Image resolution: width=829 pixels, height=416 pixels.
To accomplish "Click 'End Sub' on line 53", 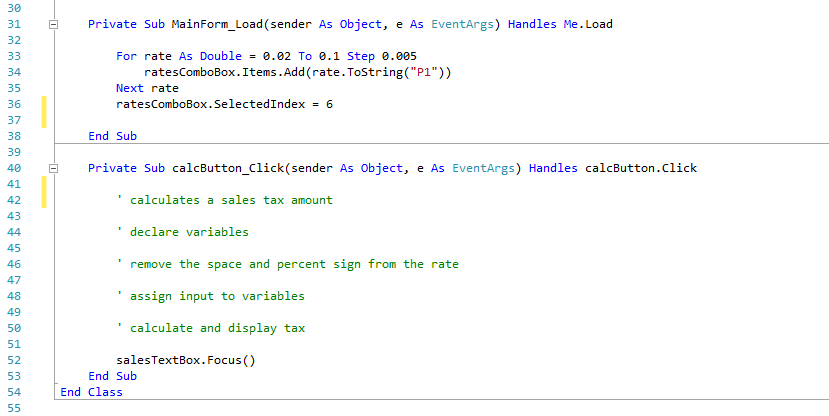I will click(112, 376).
